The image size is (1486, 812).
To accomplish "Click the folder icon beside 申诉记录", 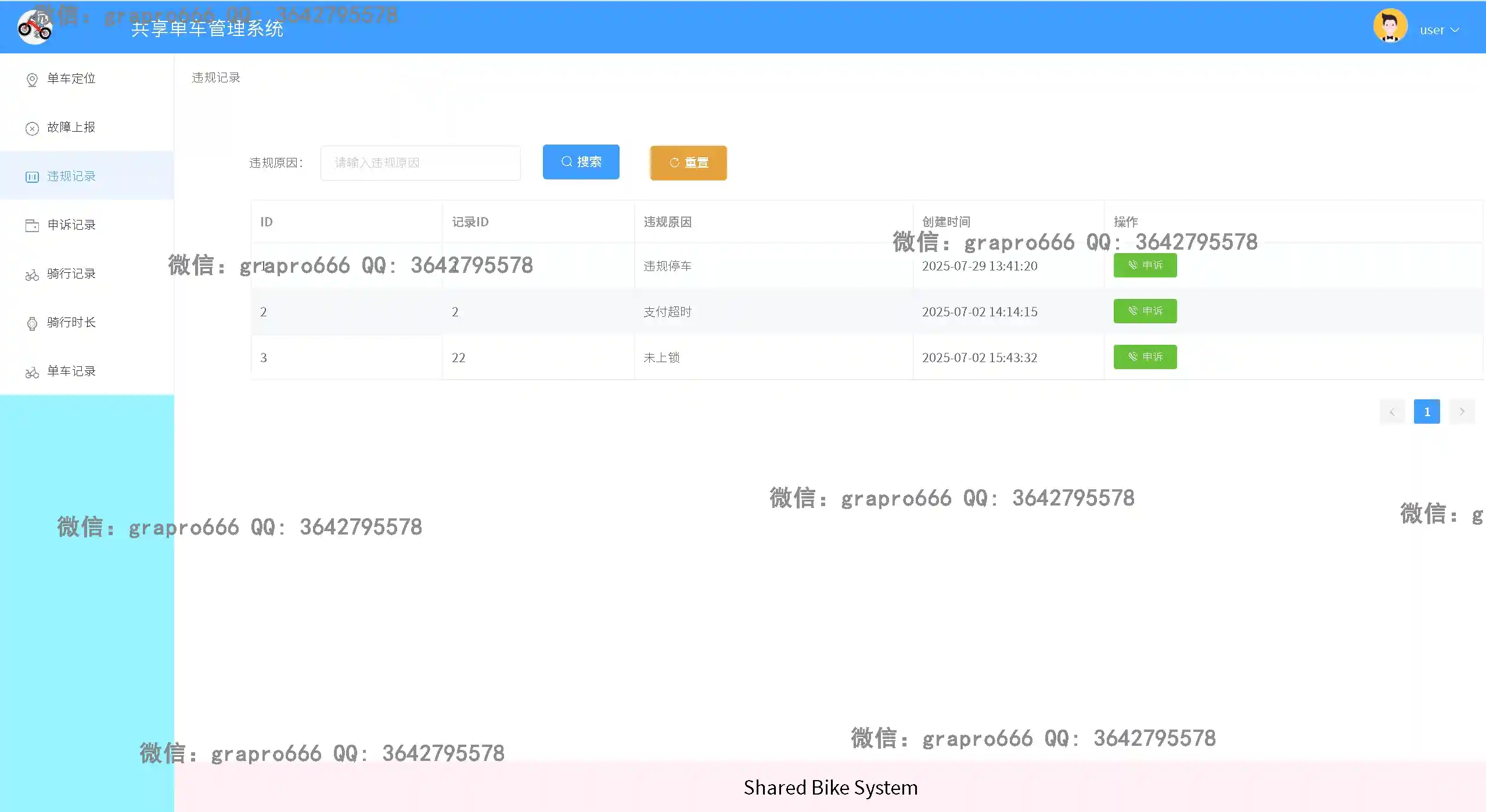I will [32, 225].
